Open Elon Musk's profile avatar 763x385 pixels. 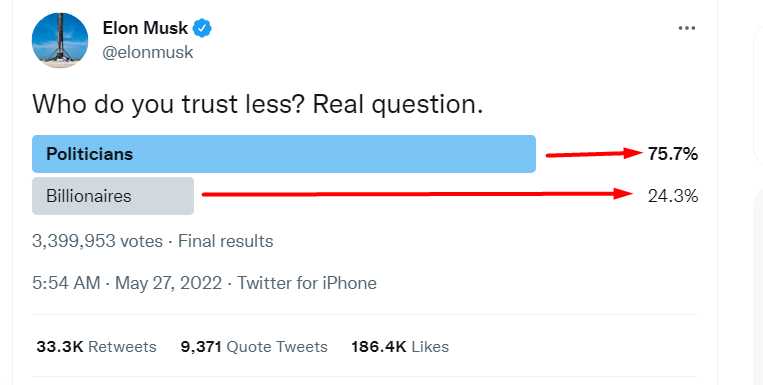click(60, 40)
